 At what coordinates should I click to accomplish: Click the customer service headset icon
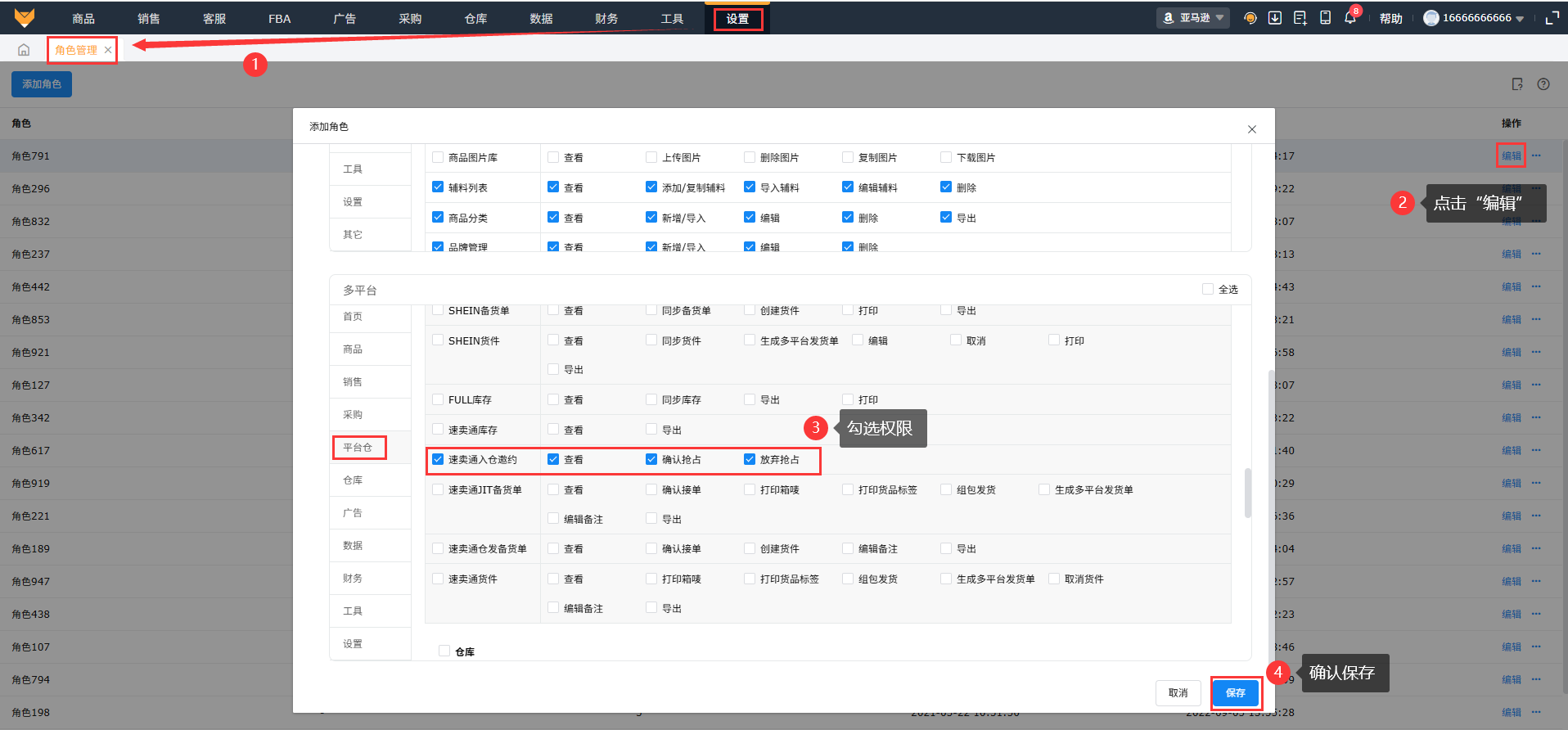(x=1250, y=18)
